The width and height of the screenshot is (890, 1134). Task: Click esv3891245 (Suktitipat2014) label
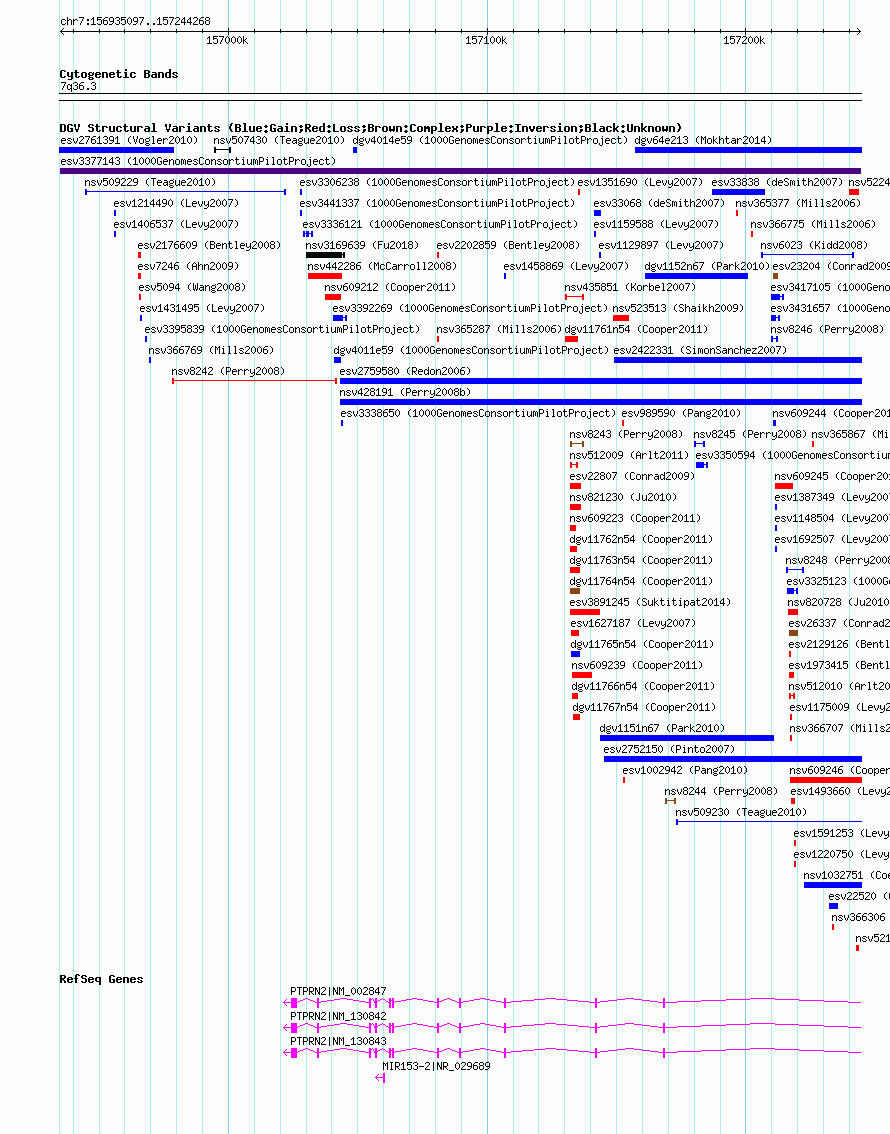(x=651, y=602)
